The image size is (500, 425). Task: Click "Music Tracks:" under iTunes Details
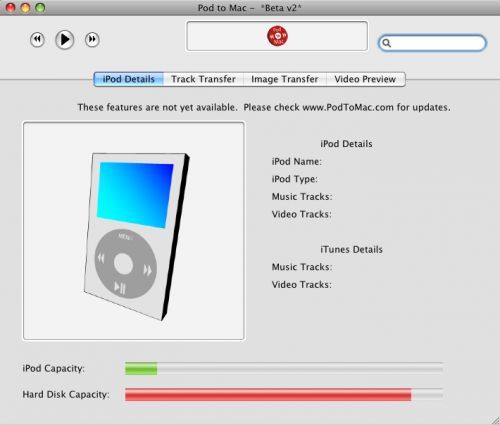click(x=302, y=267)
